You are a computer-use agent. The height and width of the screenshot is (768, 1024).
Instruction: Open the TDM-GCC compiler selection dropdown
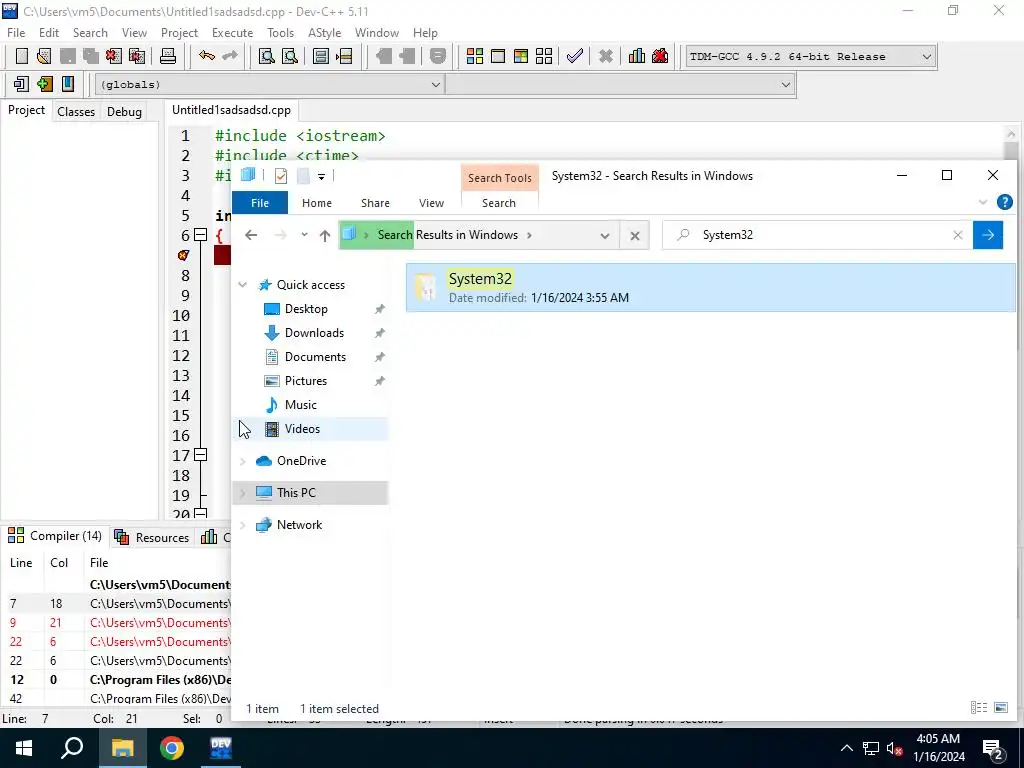(926, 57)
